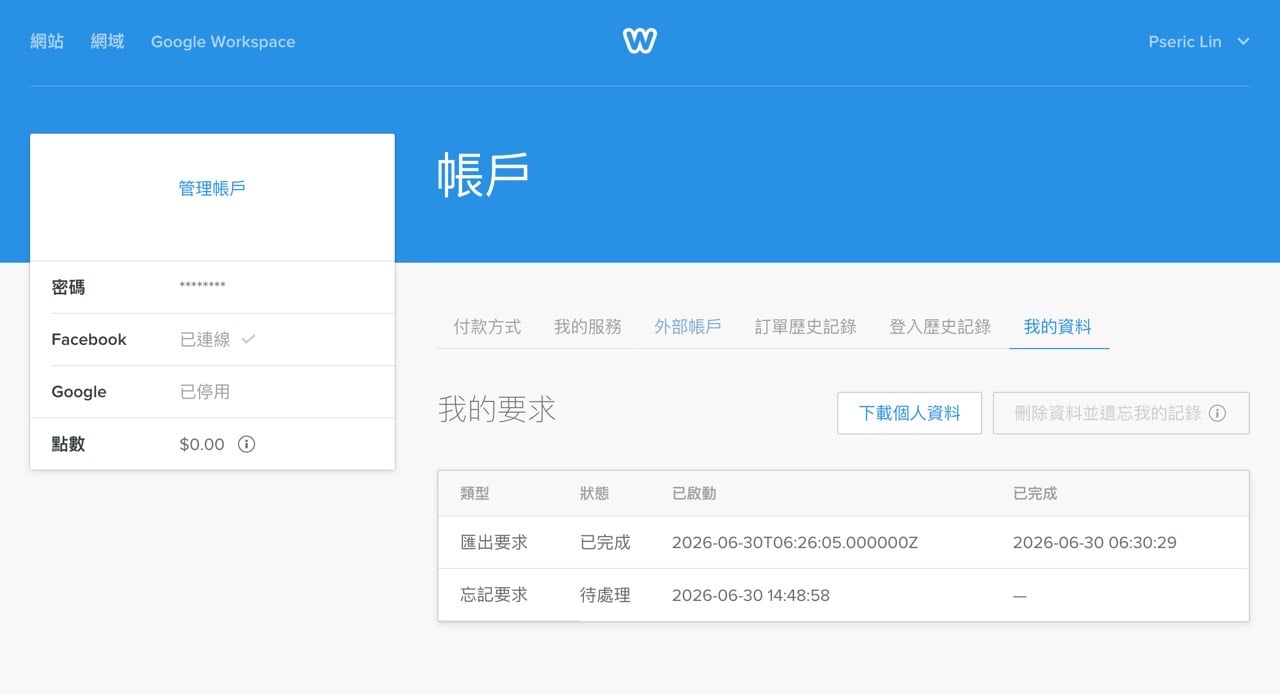Screen dimensions: 1280x694
Task: Click the Google label in sidebar
Action: 79,392
